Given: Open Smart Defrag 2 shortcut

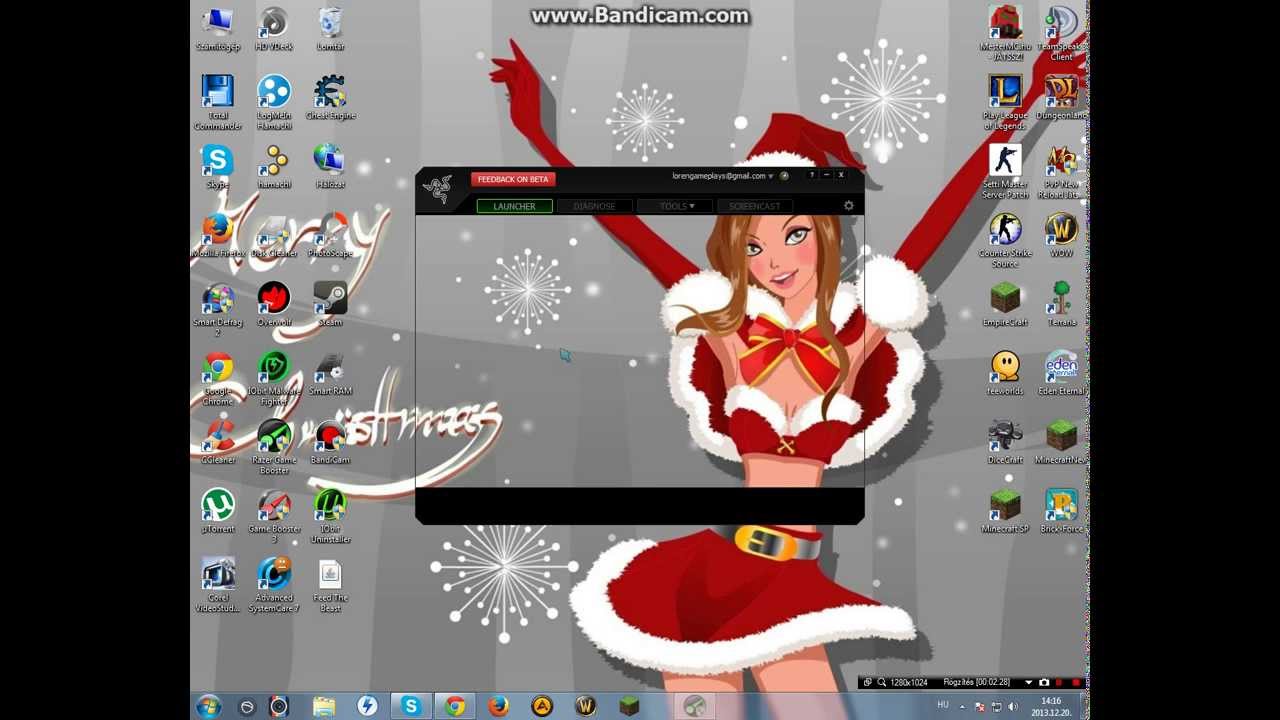Looking at the screenshot, I should 218,310.
